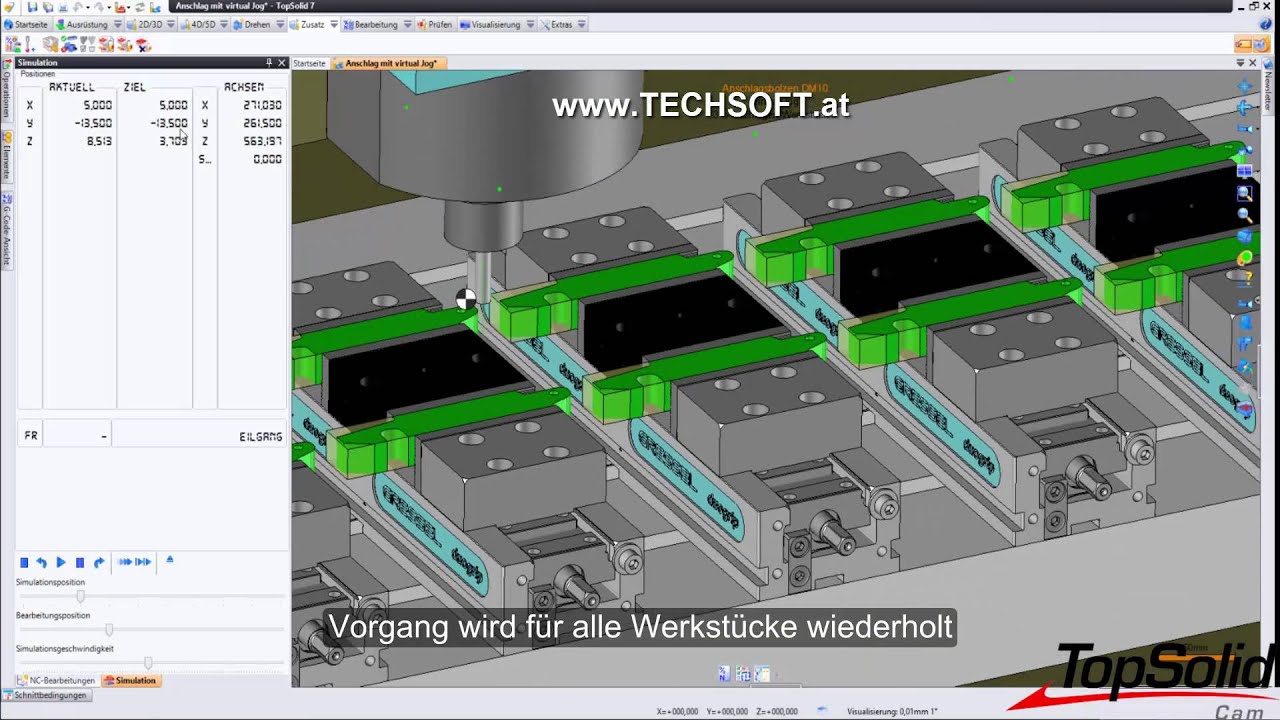Switch to the NC-Bearbeitungen tab

click(x=56, y=680)
